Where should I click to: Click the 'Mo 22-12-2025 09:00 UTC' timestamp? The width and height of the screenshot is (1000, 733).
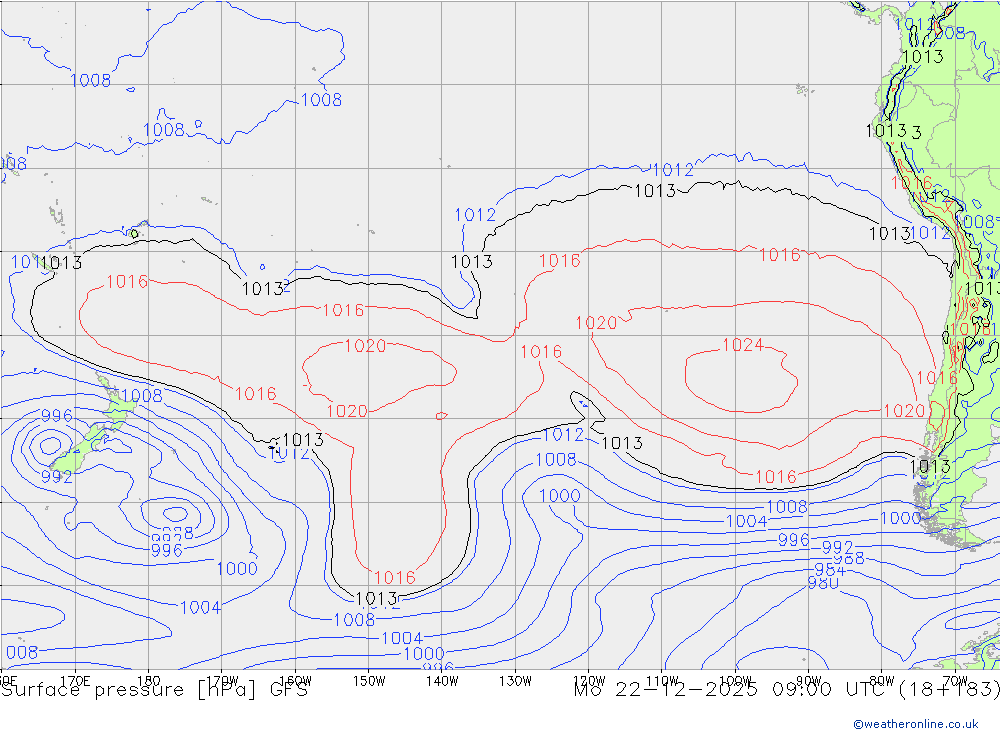(x=732, y=690)
